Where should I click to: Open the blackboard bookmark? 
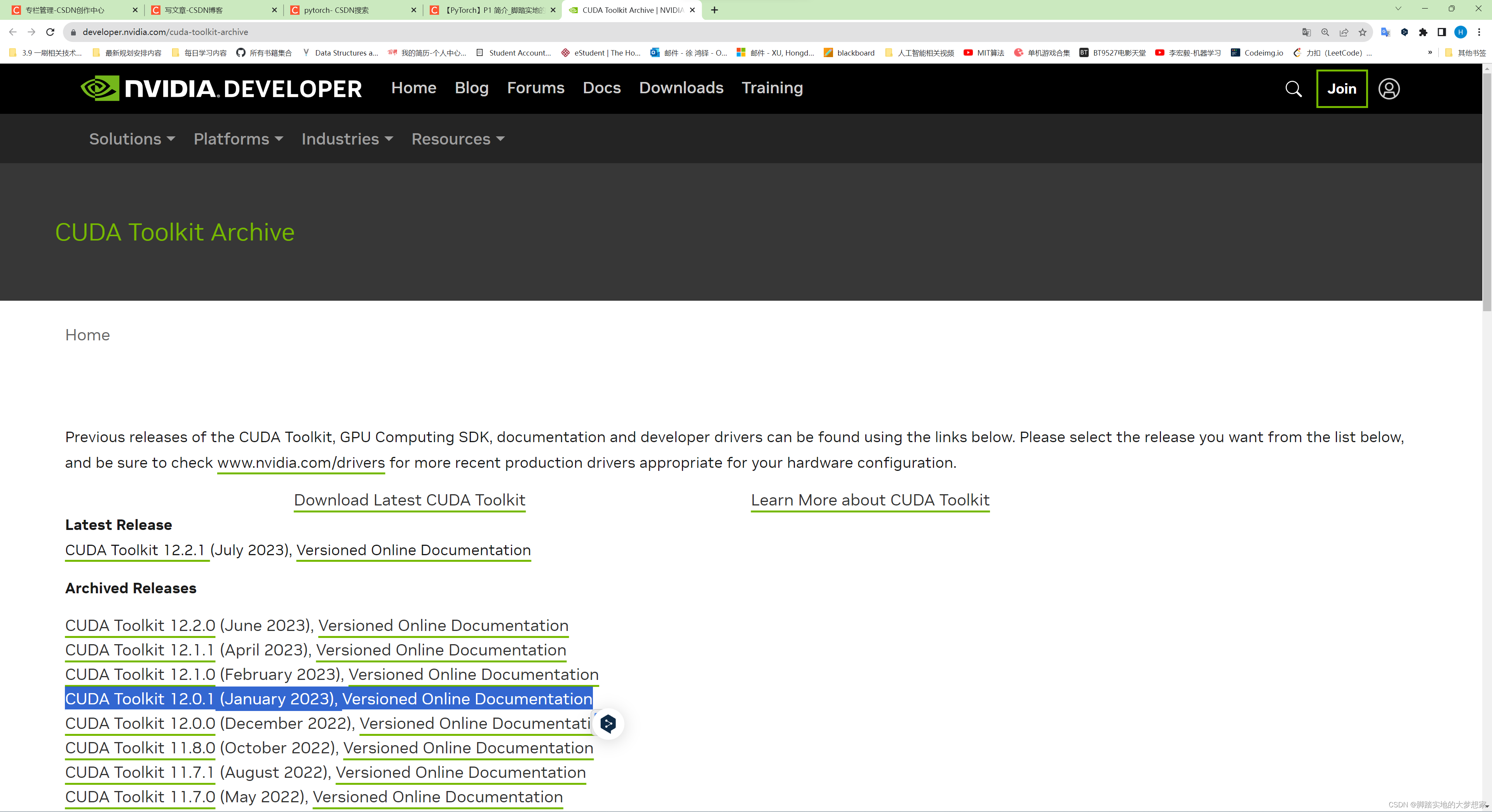click(849, 53)
